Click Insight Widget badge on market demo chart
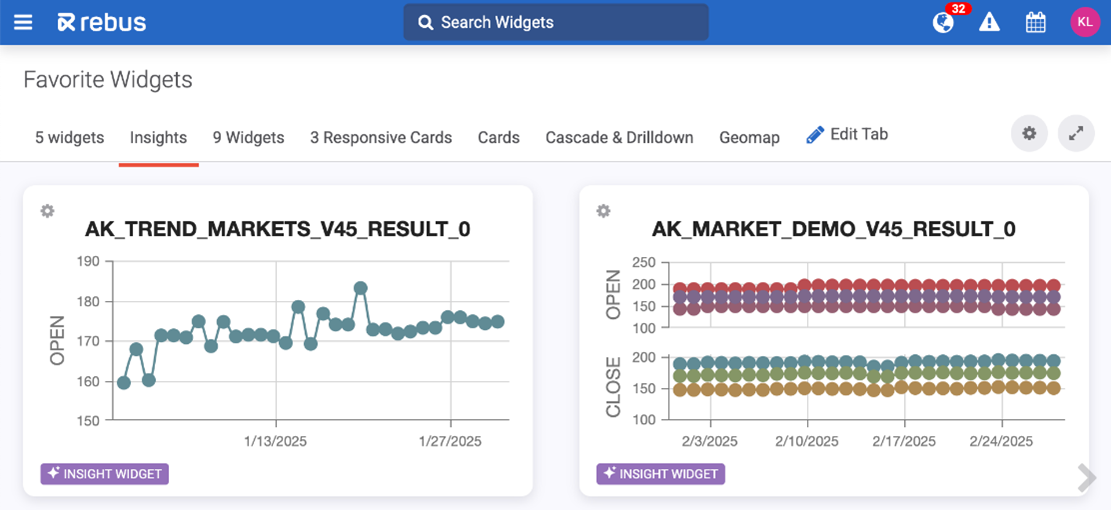 point(661,474)
